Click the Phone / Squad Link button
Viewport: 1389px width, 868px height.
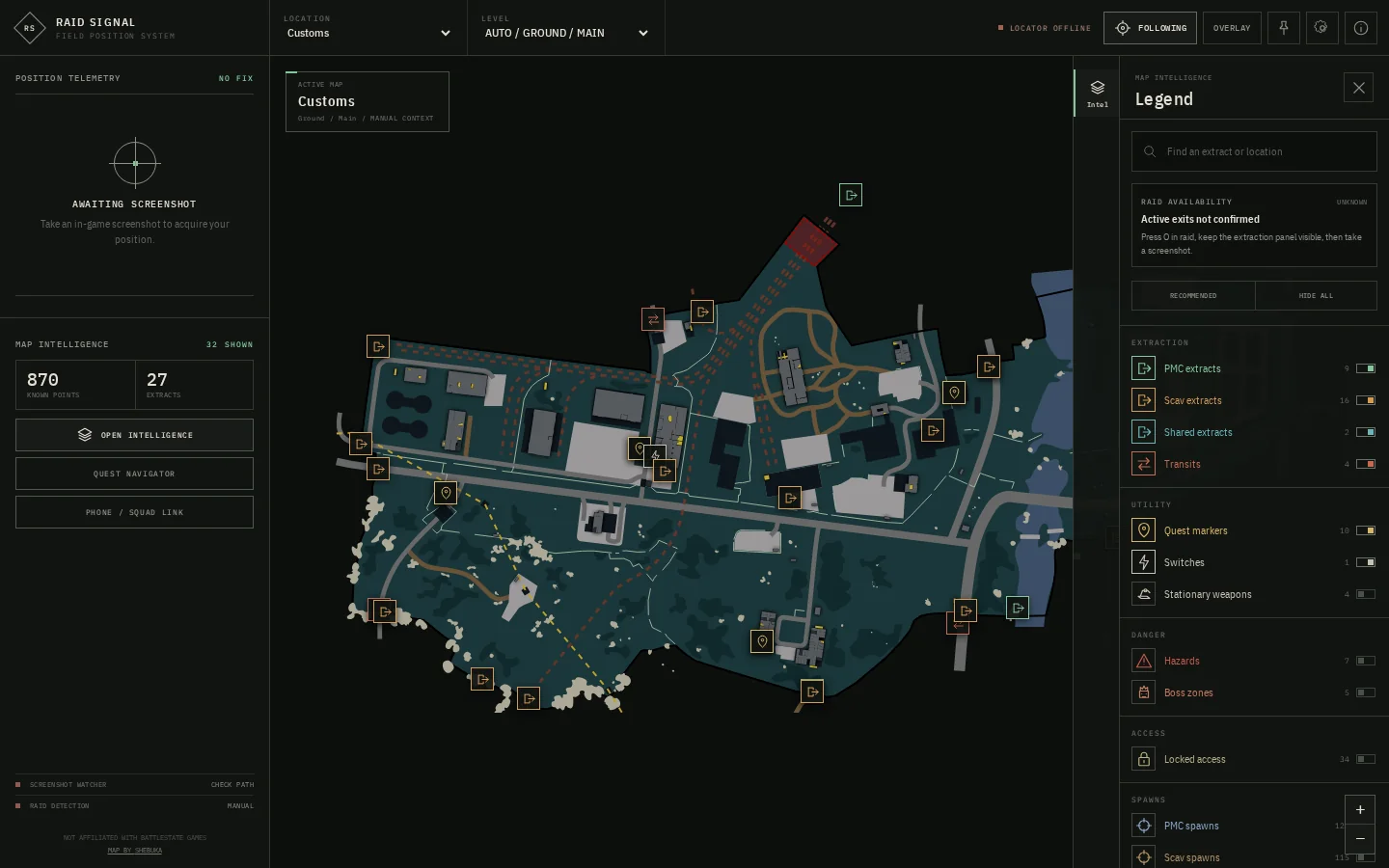click(134, 512)
